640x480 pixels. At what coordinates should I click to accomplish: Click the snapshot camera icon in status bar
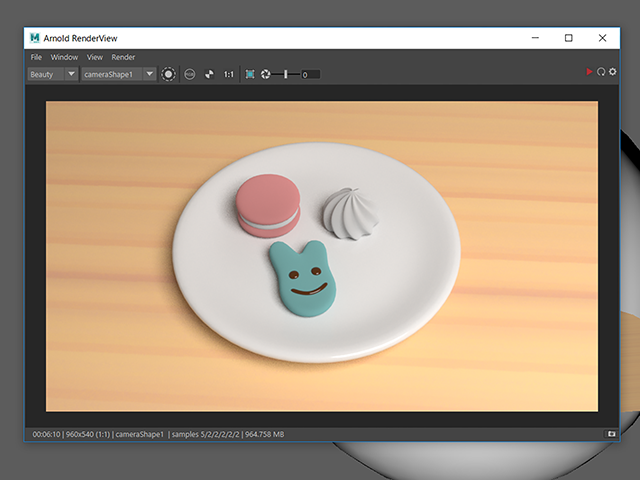611,434
